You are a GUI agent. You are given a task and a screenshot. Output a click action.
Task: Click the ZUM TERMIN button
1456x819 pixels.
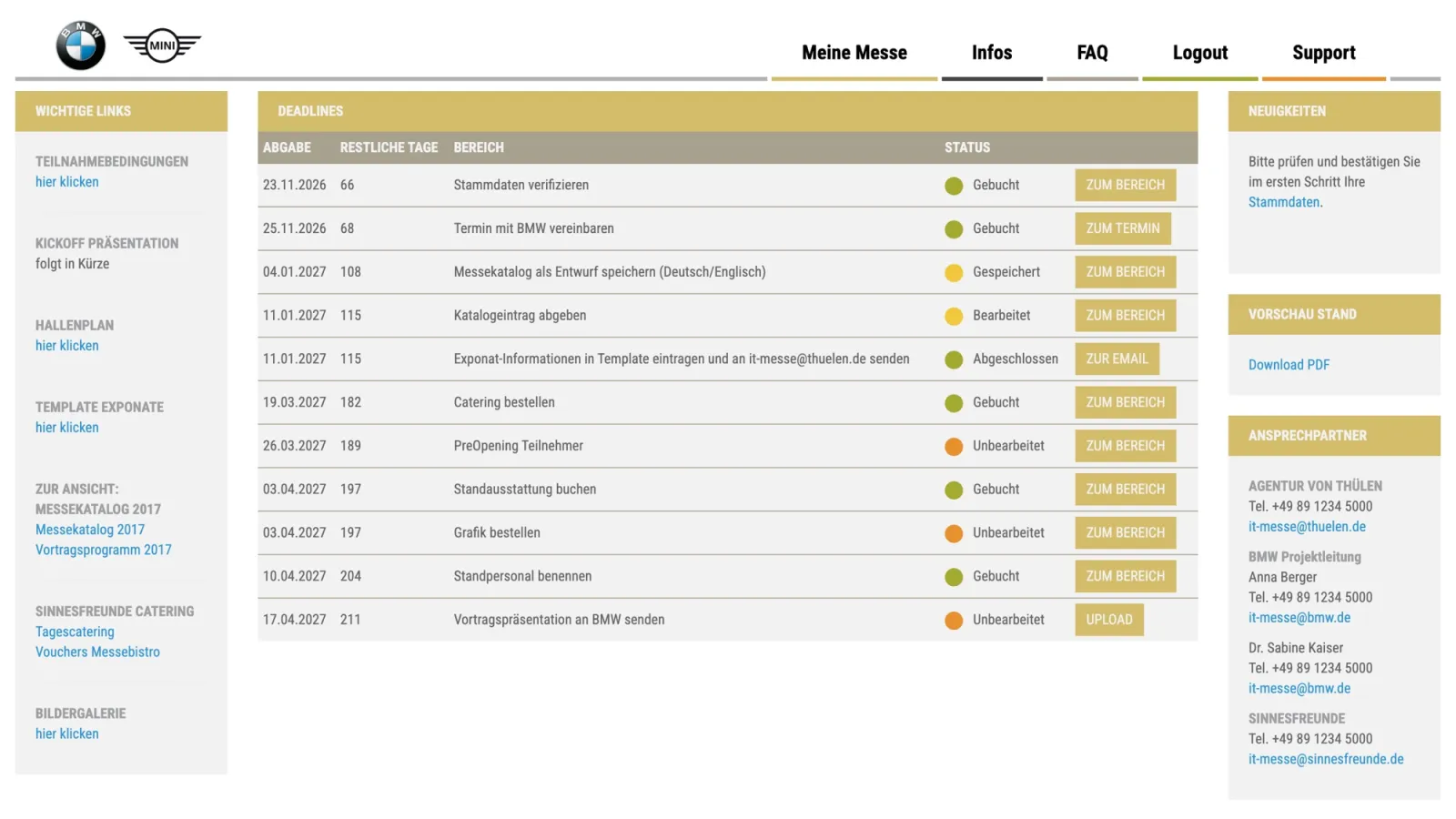point(1122,228)
